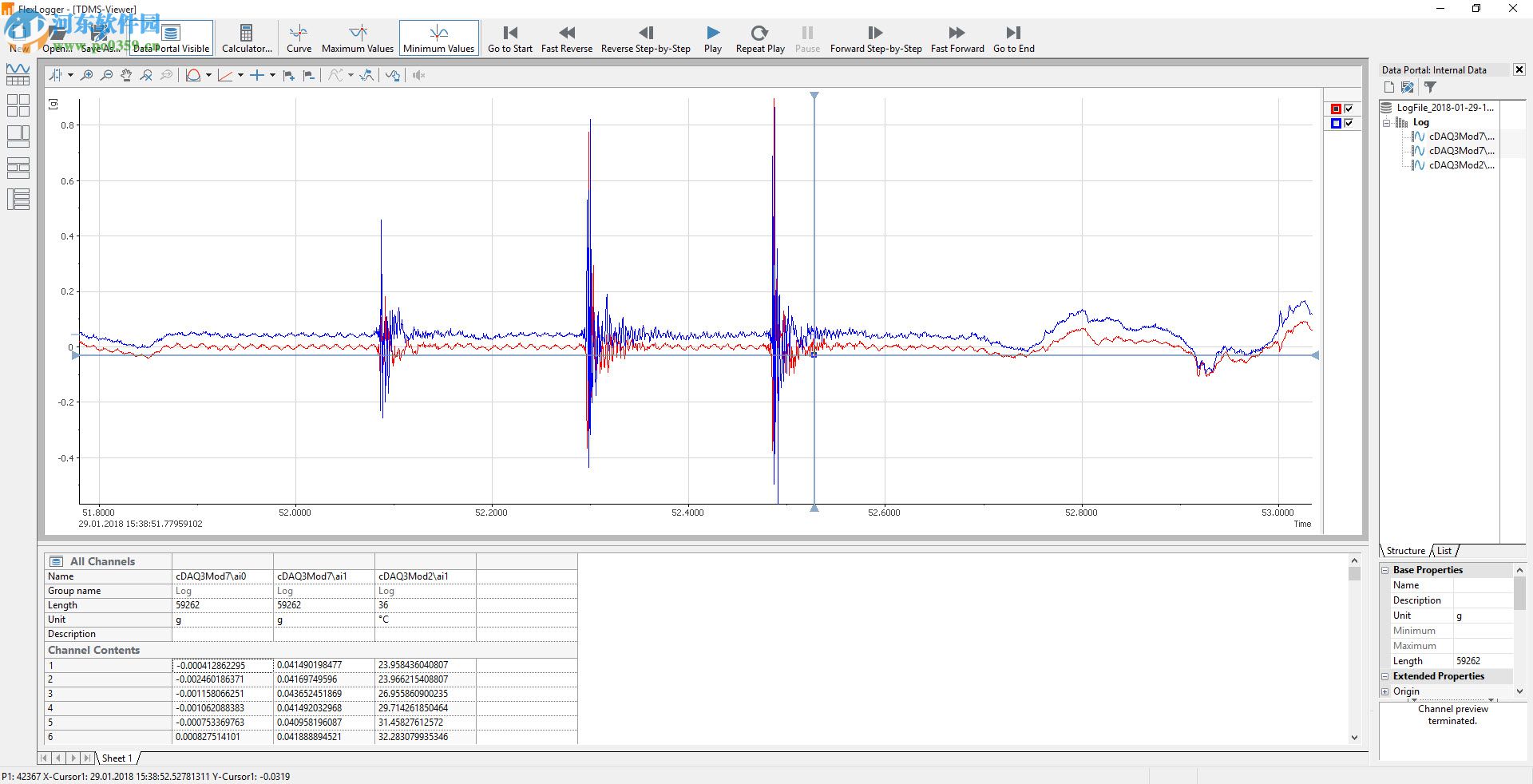The width and height of the screenshot is (1533, 784).
Task: Switch to the List tab
Action: (x=1444, y=551)
